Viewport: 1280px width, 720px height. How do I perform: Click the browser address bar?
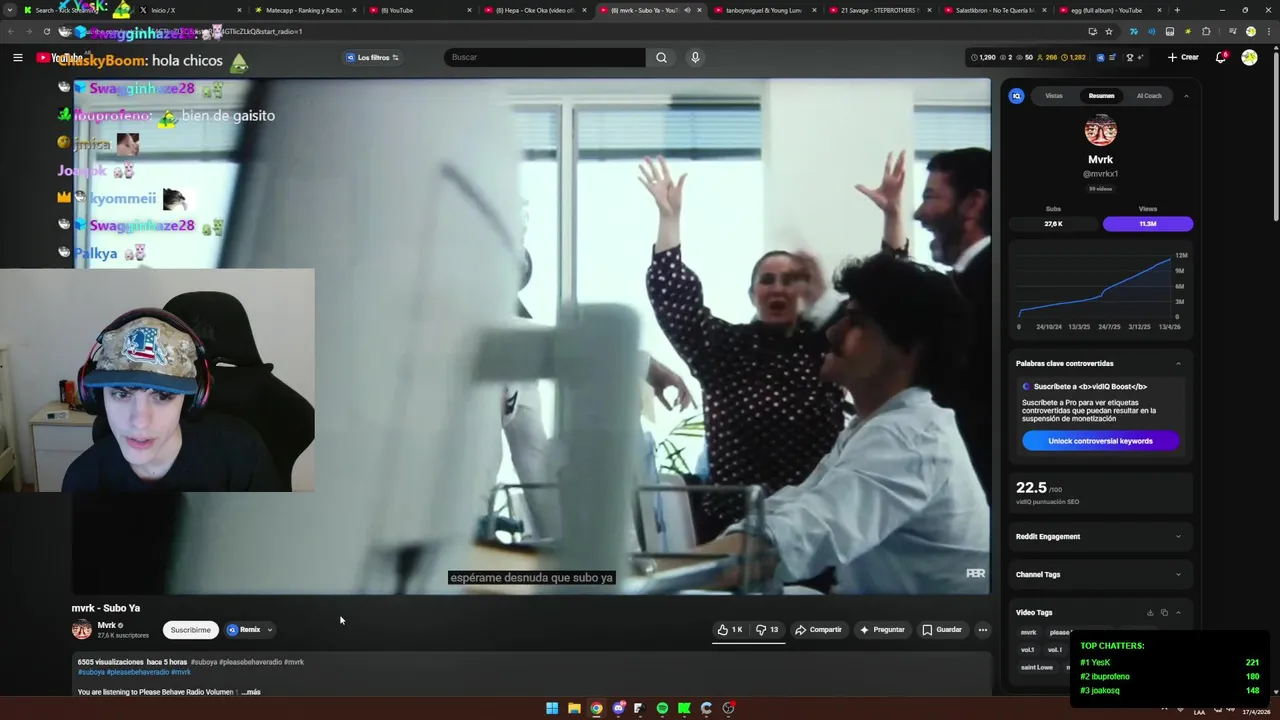point(580,31)
